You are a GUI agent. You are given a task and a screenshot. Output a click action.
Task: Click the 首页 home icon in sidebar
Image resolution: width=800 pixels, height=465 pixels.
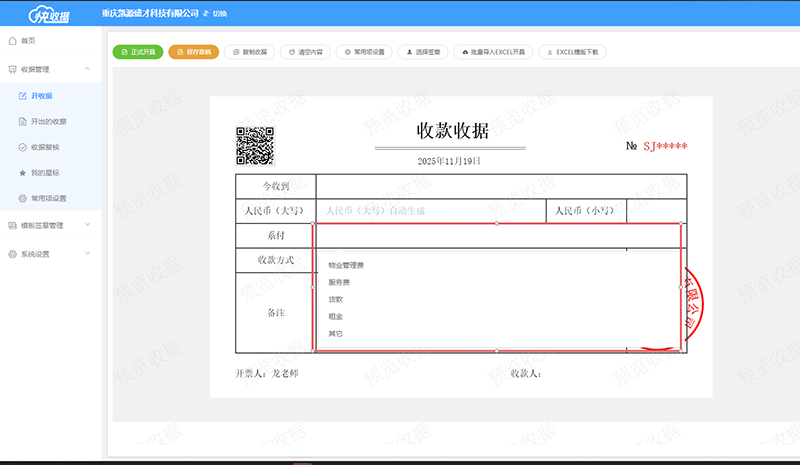coord(12,40)
